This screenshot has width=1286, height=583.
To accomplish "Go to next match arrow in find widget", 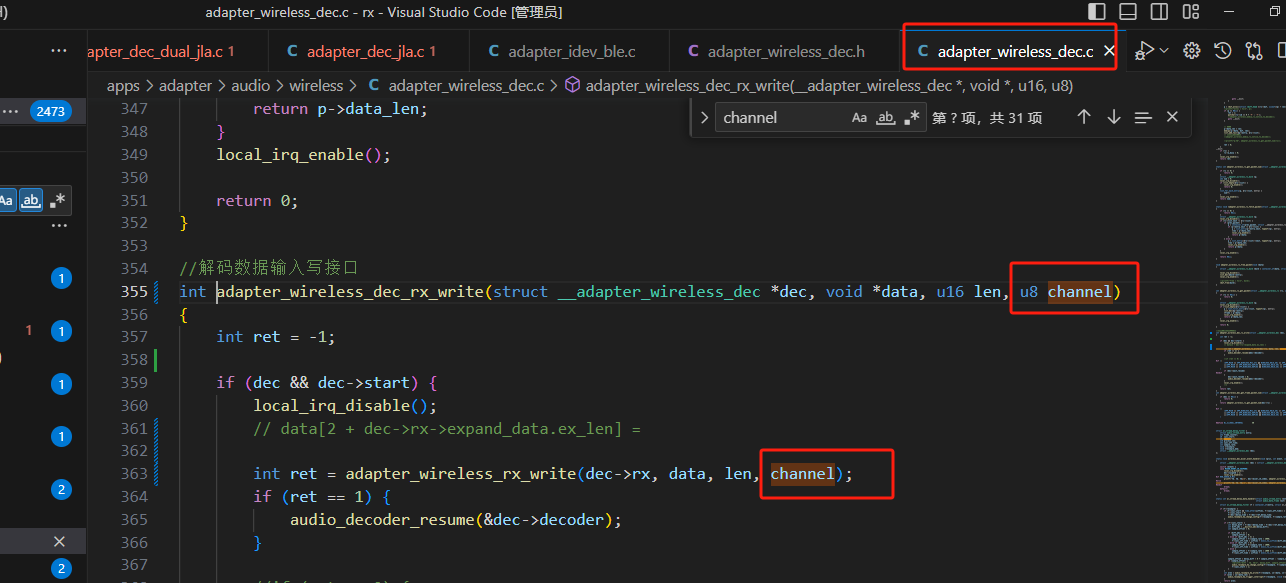I will click(1114, 117).
